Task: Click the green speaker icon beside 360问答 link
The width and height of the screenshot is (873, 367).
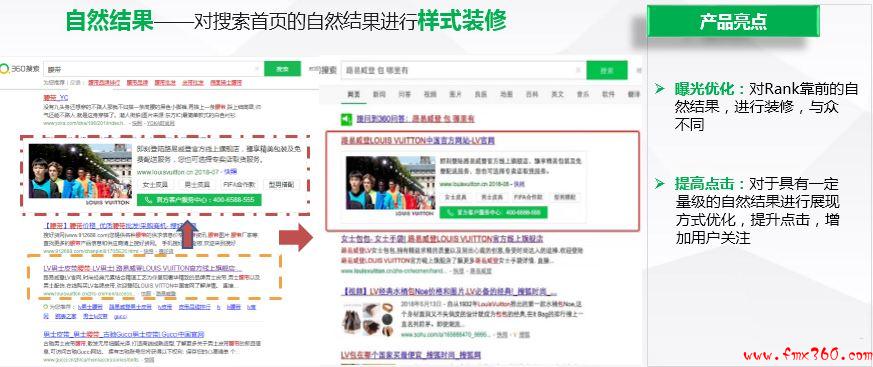Action: coord(346,119)
